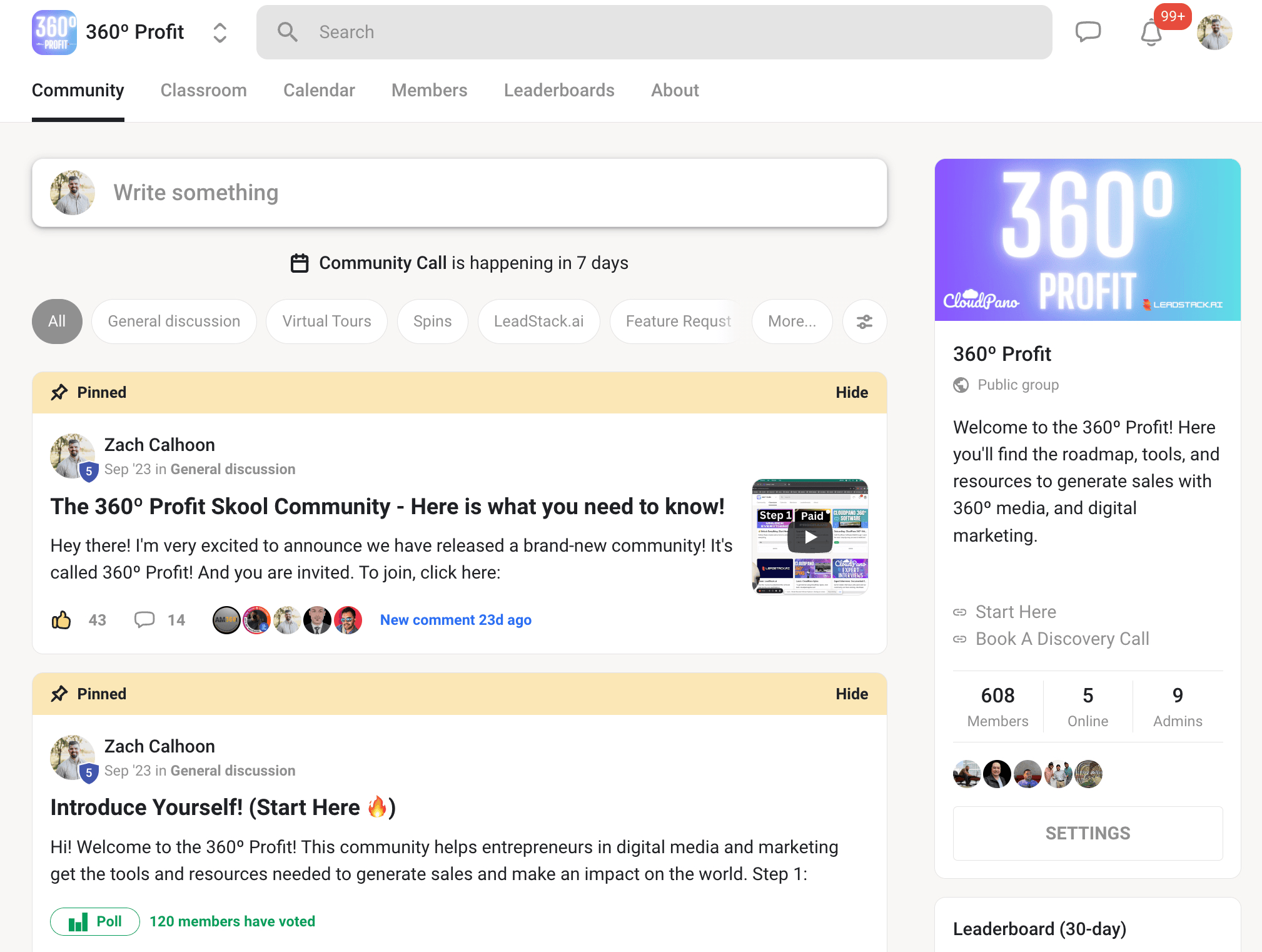Play the video thumbnail on first post
The width and height of the screenshot is (1262, 952).
810,537
